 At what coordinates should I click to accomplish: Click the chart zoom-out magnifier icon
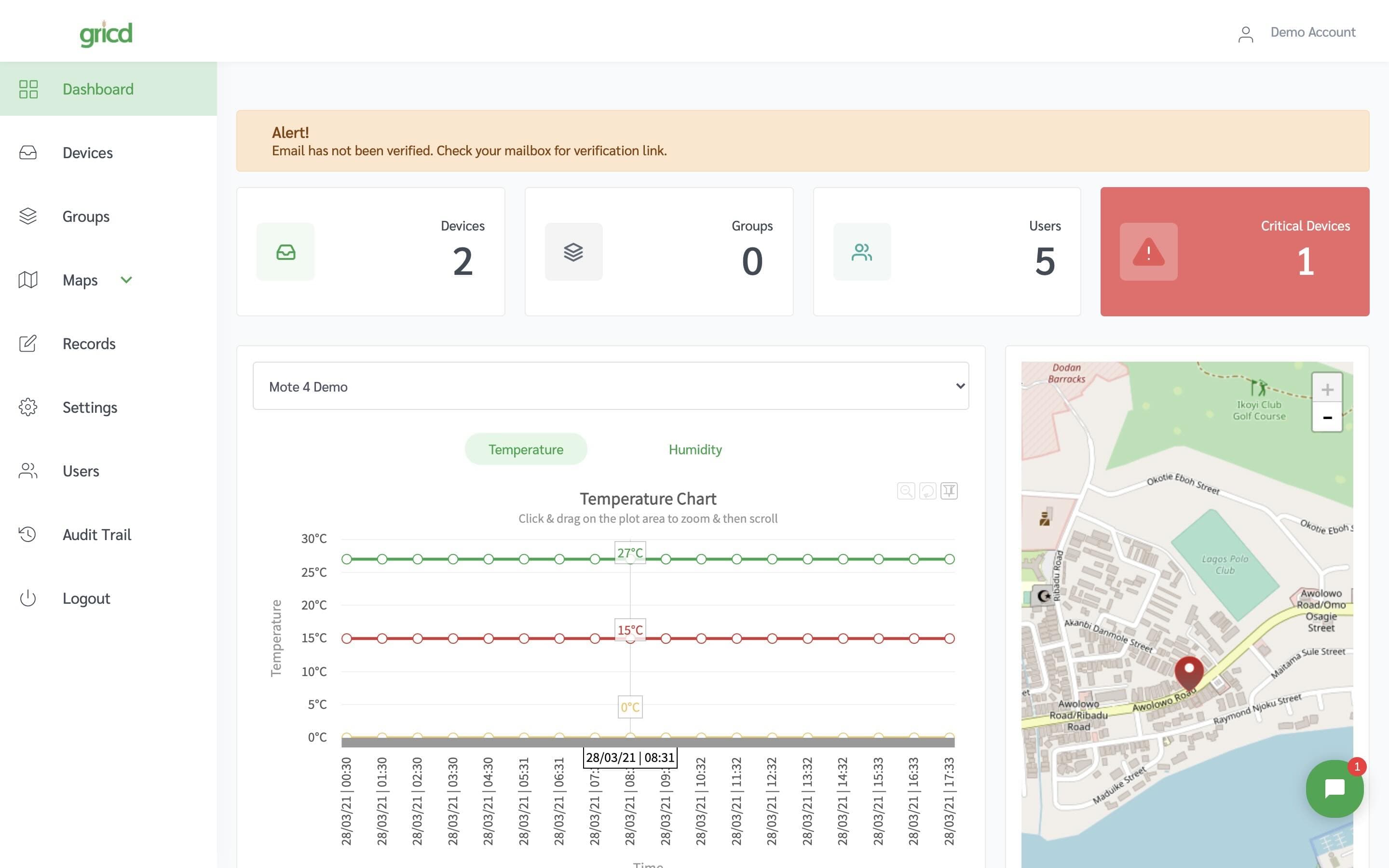(906, 491)
